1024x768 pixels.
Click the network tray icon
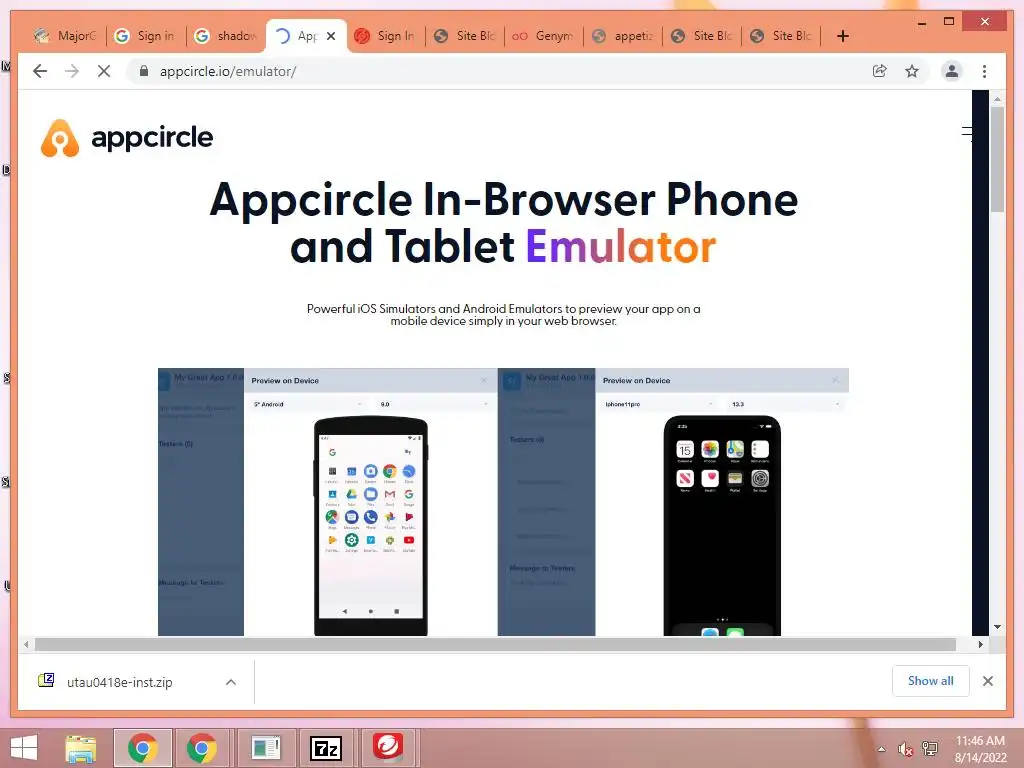coord(930,749)
